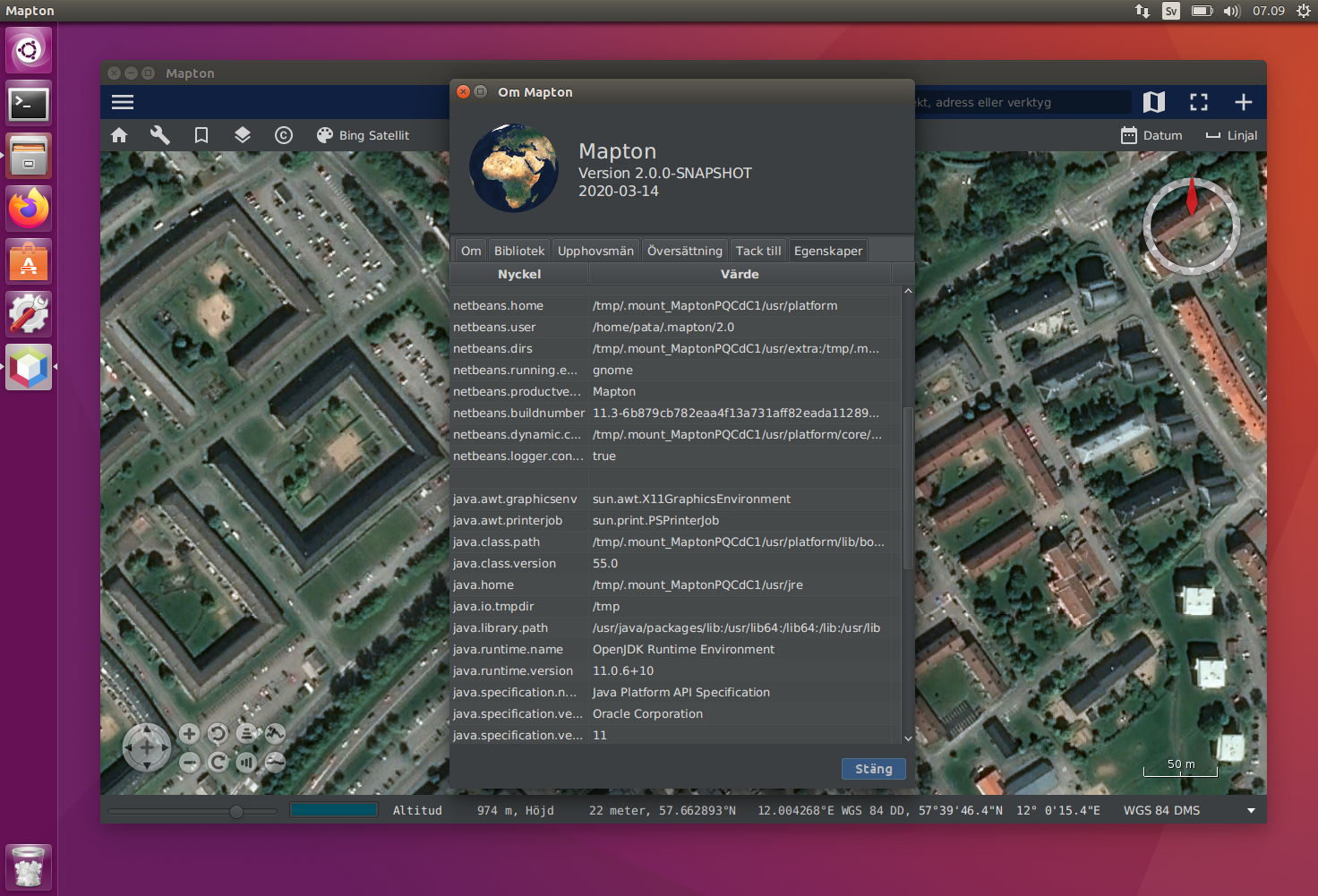Switch to the Om tab
The height and width of the screenshot is (896, 1318).
pyautogui.click(x=471, y=251)
